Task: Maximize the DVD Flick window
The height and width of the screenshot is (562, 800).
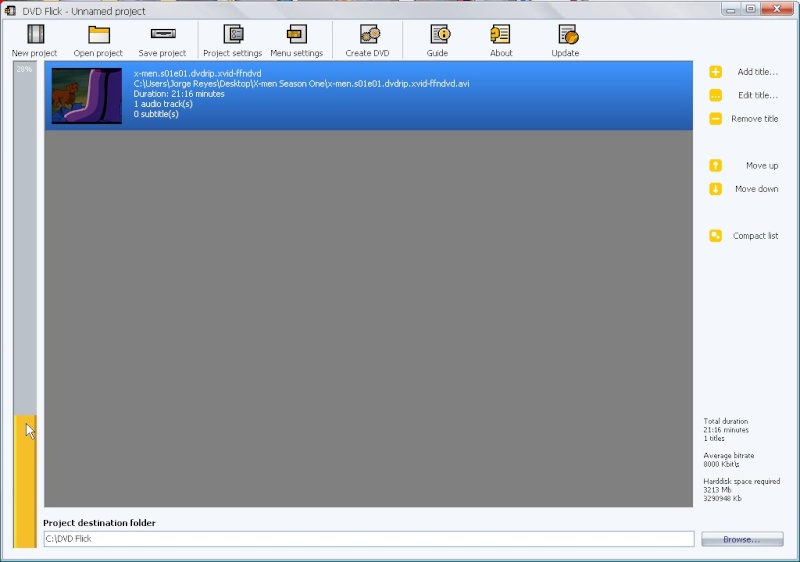Action: (x=751, y=9)
